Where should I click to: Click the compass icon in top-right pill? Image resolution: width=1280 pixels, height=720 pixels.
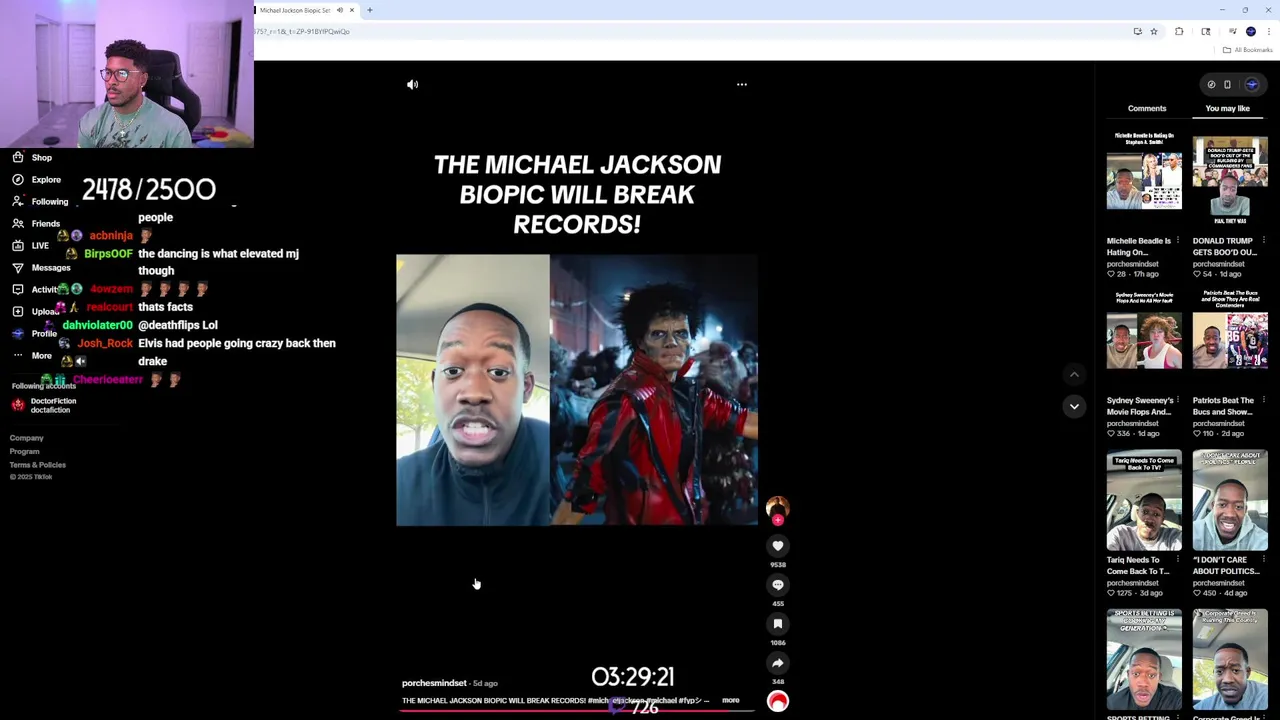click(1211, 84)
